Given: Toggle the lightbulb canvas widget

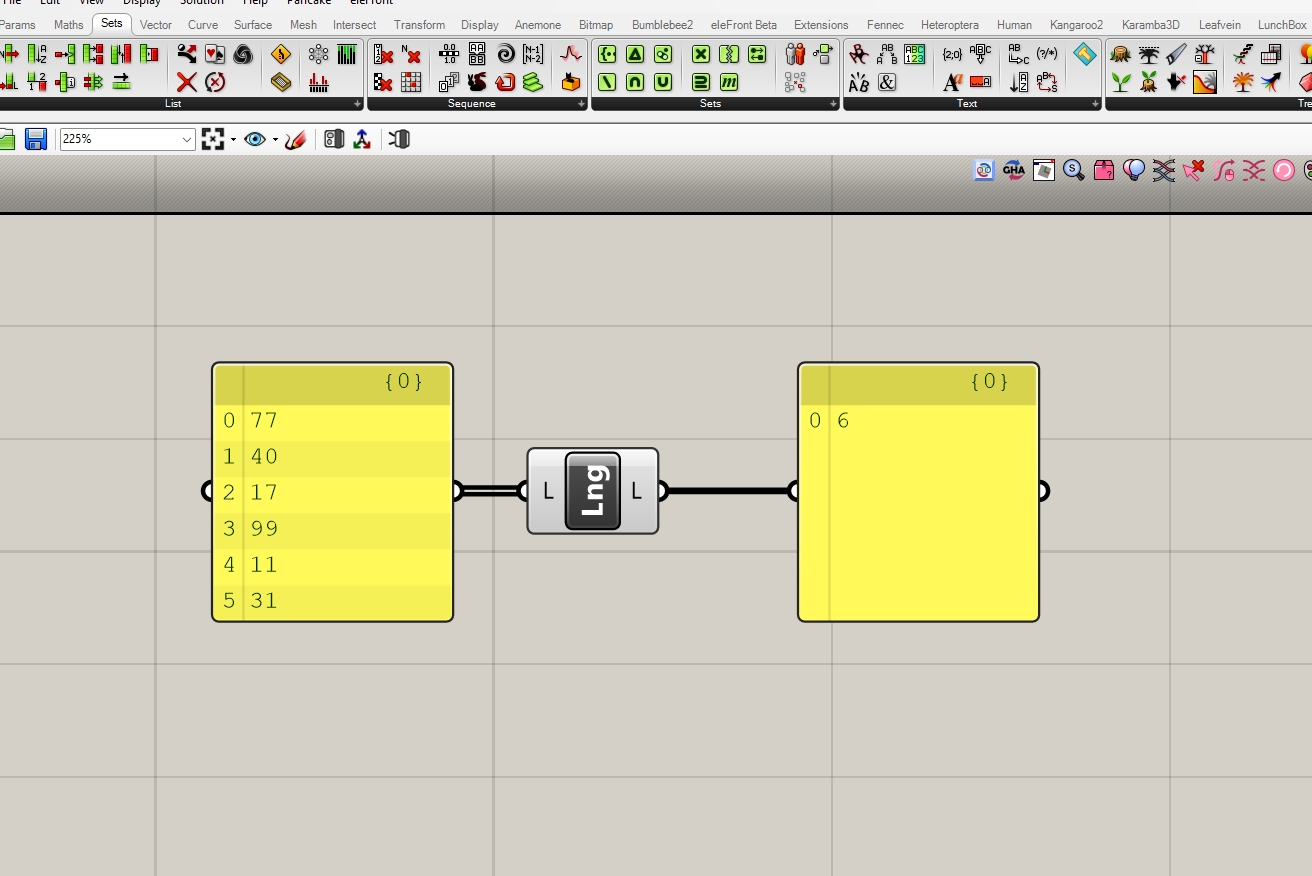Looking at the screenshot, I should [1133, 170].
